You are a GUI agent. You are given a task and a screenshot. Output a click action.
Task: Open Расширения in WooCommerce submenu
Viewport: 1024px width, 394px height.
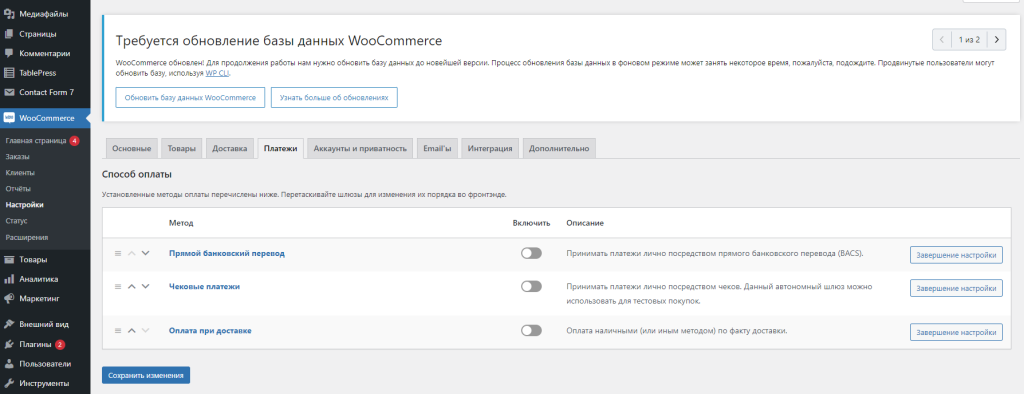[26, 237]
